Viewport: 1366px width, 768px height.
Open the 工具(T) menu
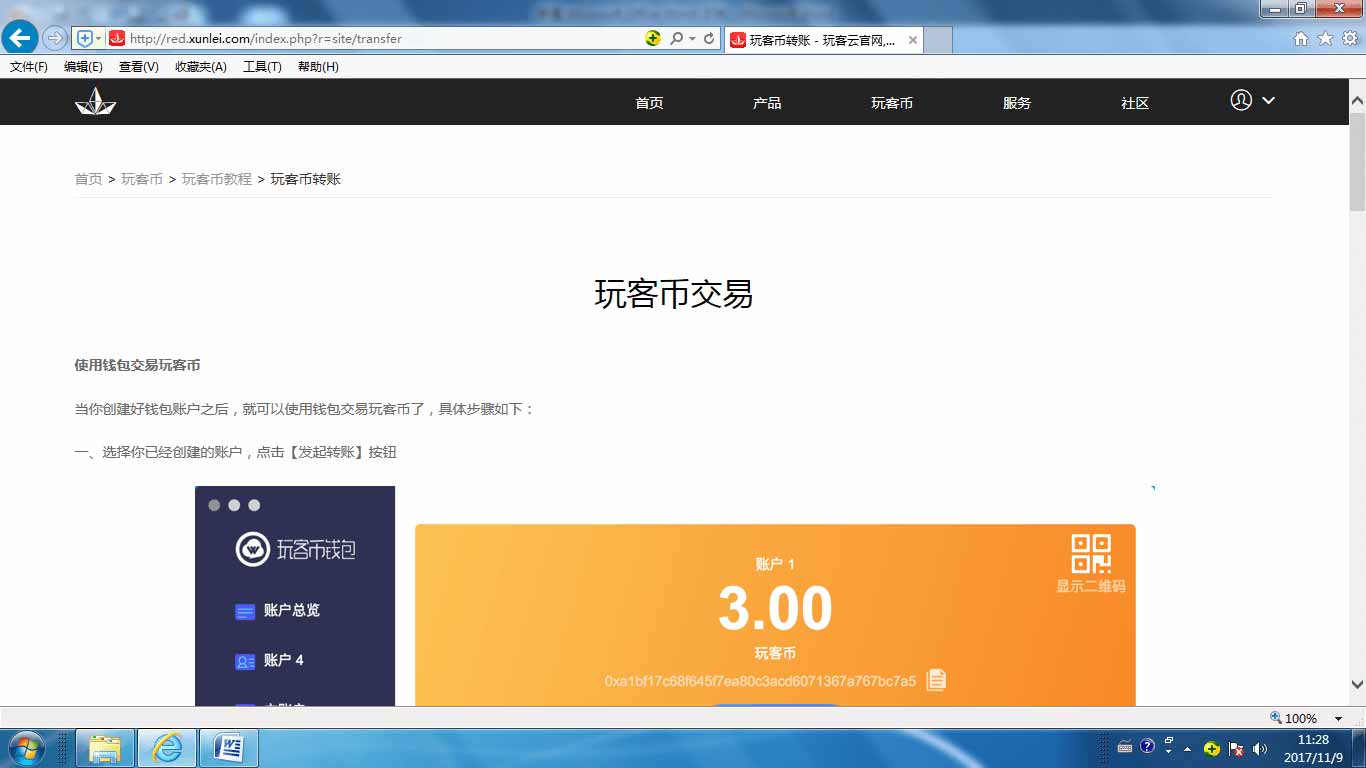click(x=262, y=67)
